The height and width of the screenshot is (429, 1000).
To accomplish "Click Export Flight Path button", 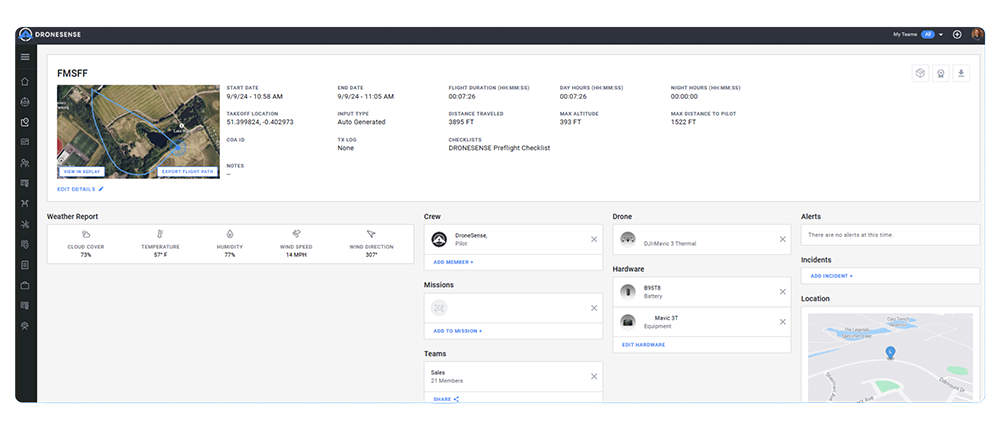I will [188, 171].
